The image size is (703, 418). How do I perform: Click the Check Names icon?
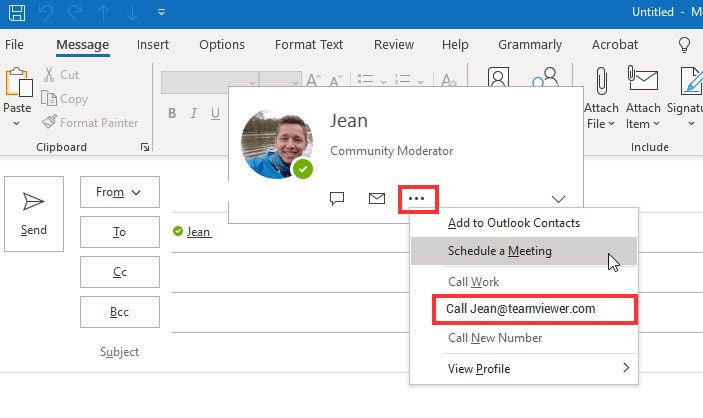click(545, 77)
